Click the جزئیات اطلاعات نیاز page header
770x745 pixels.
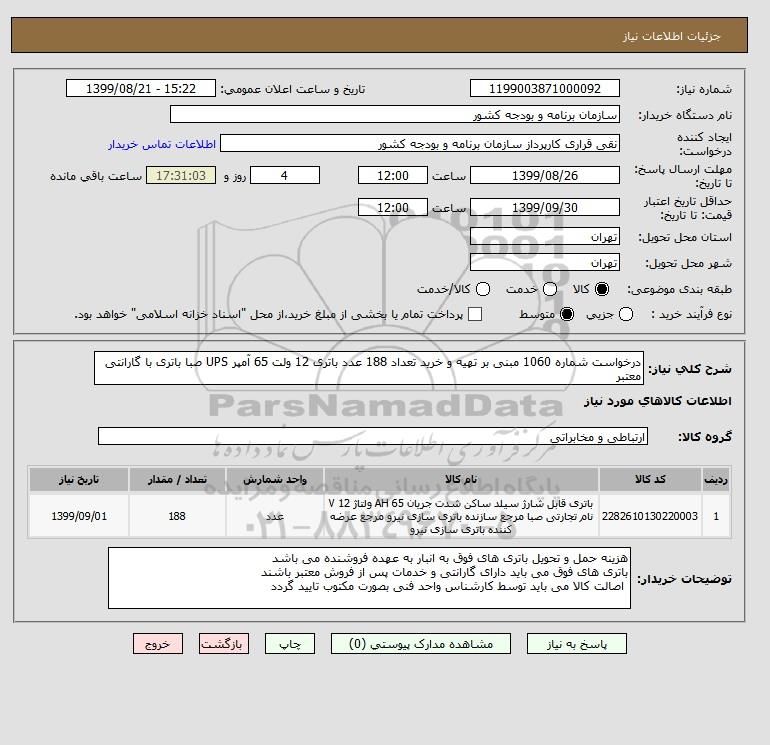click(x=671, y=36)
